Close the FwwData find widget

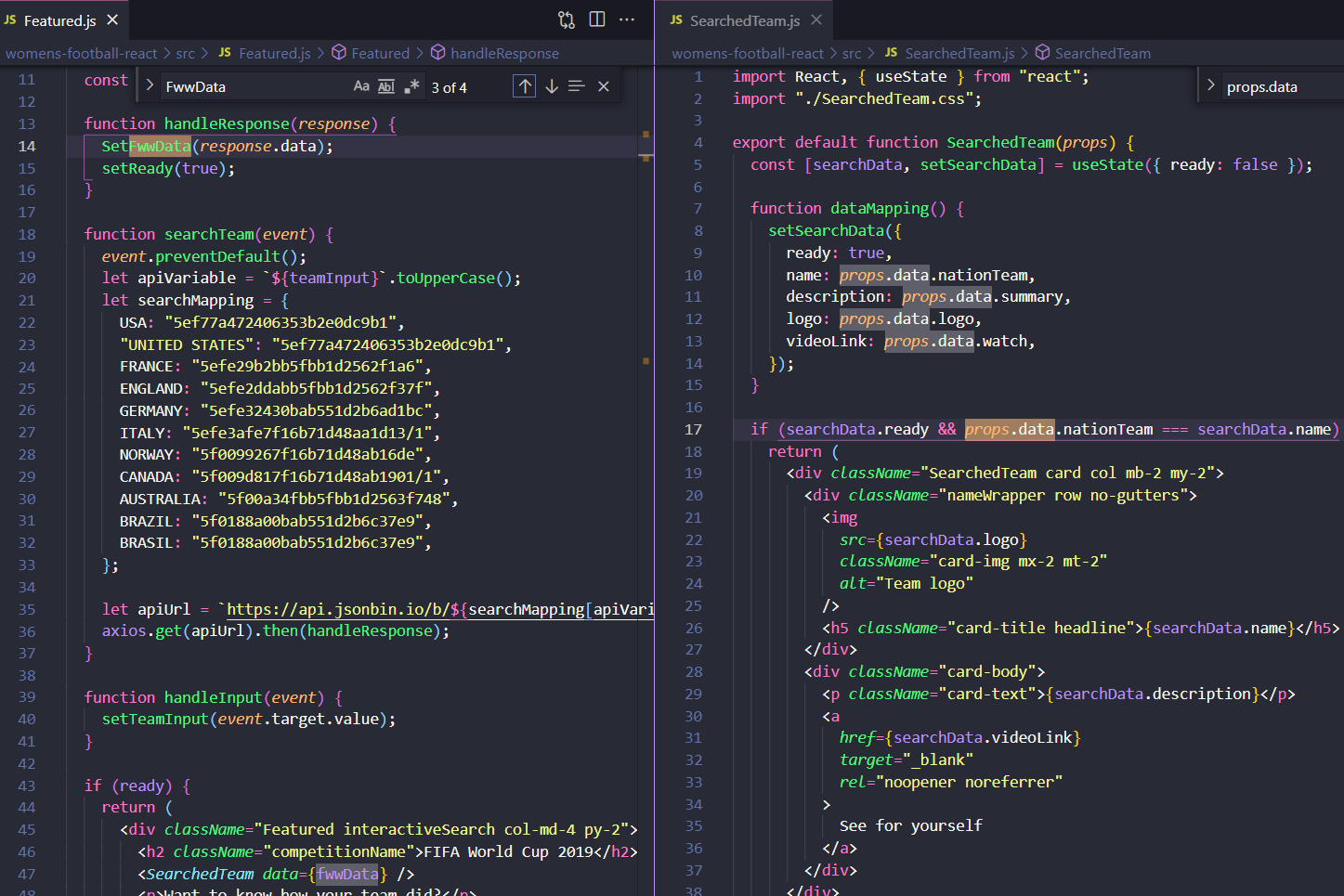(604, 86)
